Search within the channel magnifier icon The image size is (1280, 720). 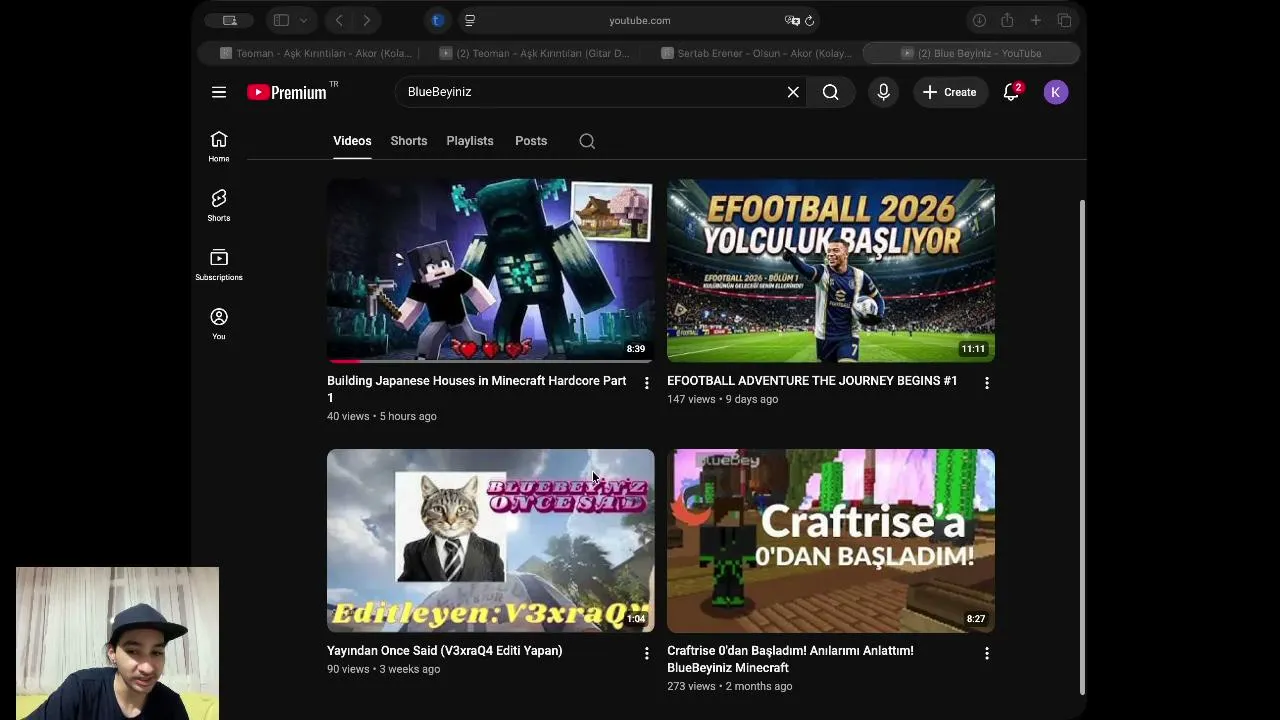pos(587,141)
